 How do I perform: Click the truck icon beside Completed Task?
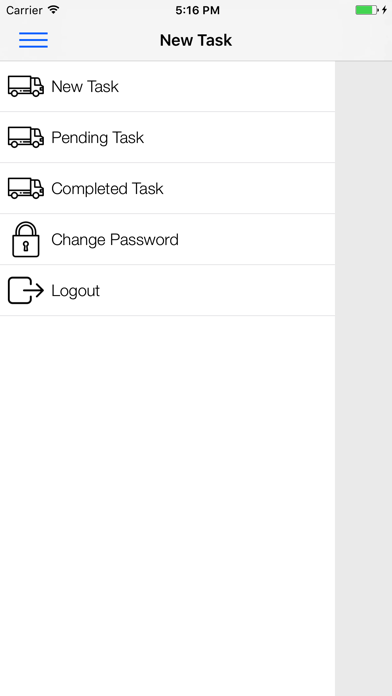(26, 188)
